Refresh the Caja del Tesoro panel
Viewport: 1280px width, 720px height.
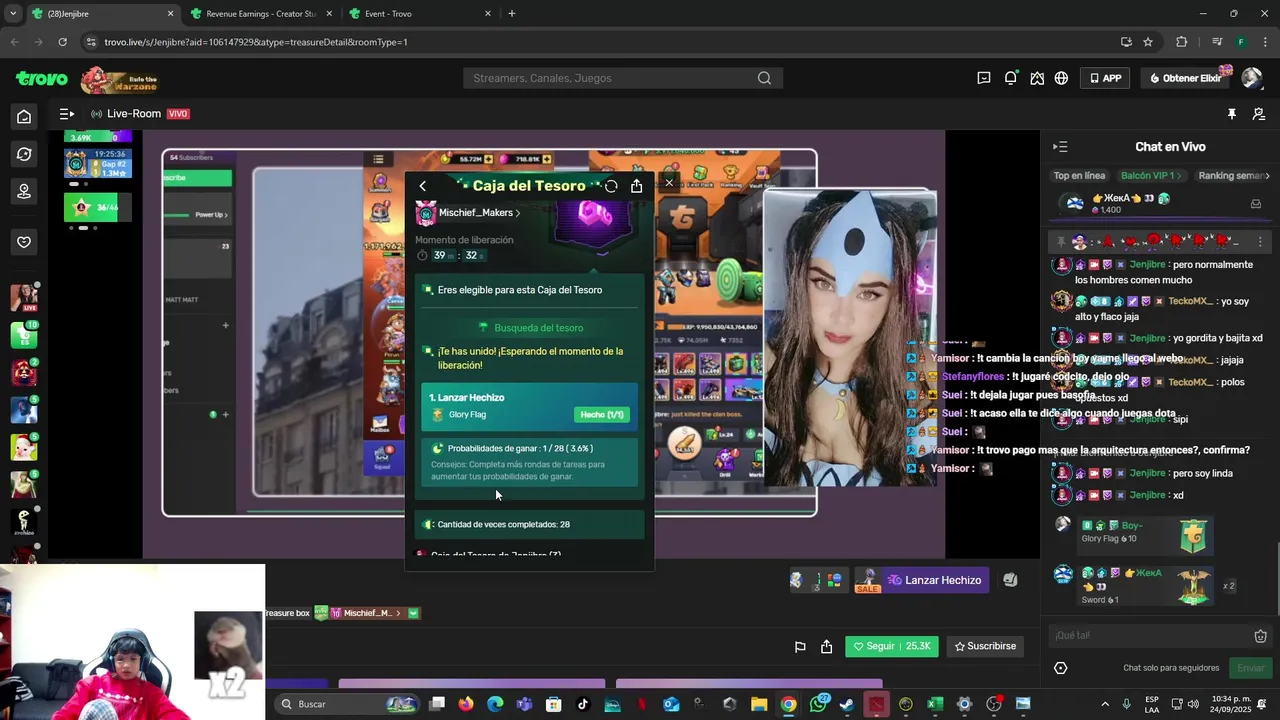(x=611, y=186)
